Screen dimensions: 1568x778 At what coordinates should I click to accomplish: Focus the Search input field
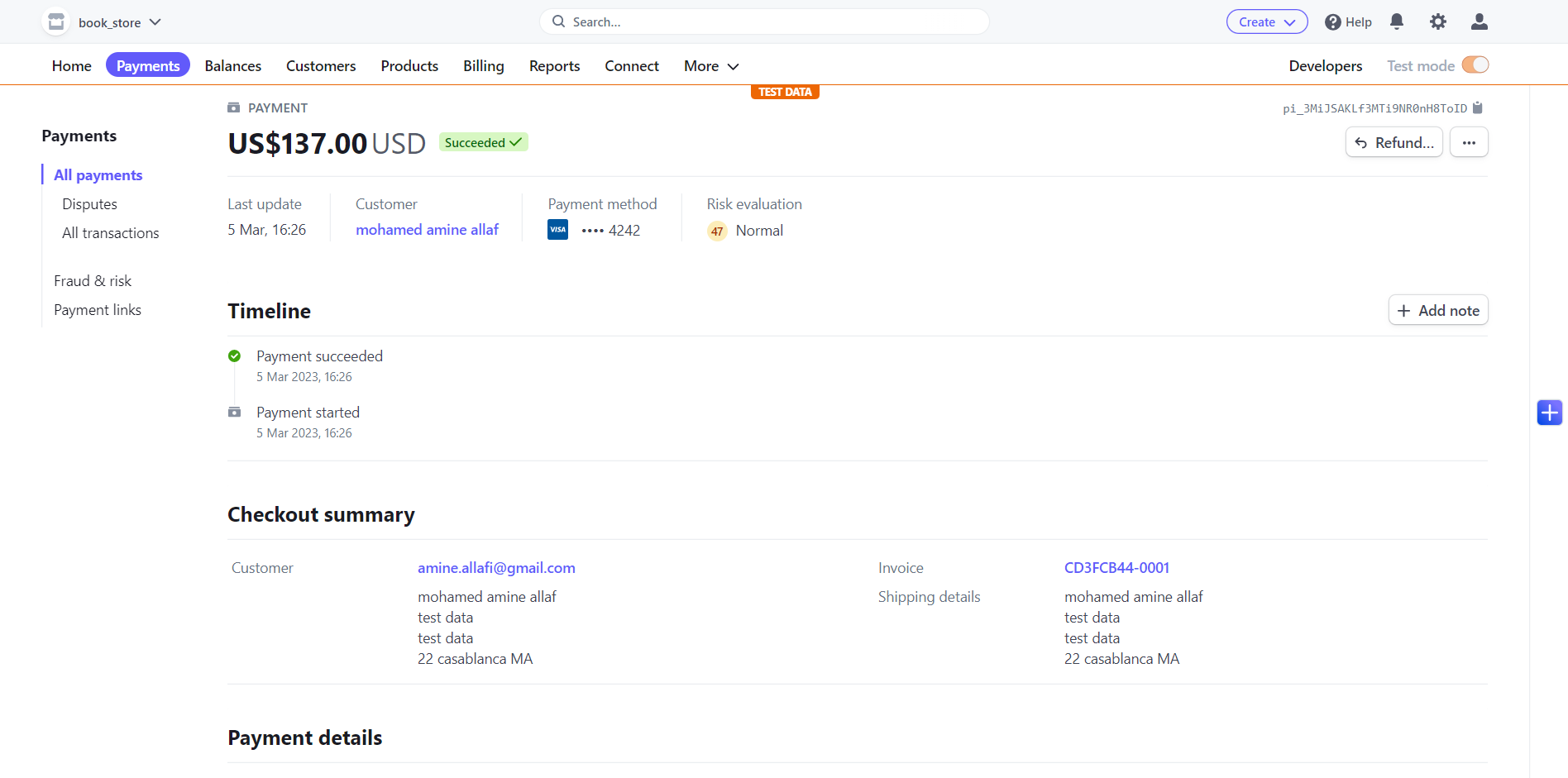click(764, 21)
